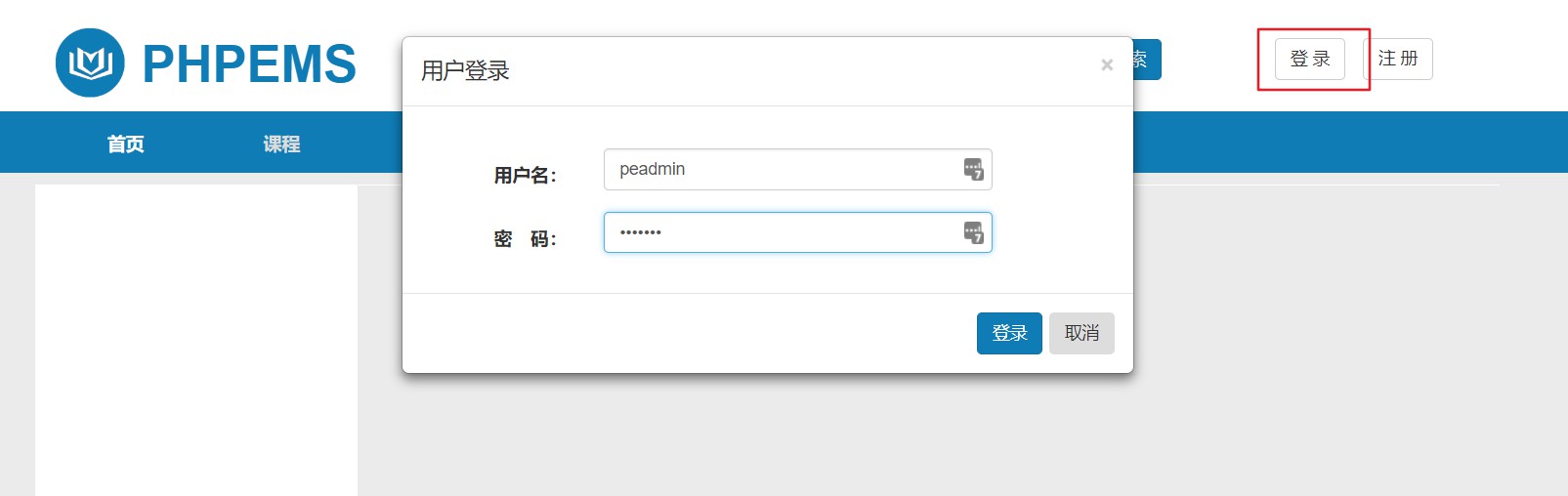Click the grey backdrop below the login dialog

click(768, 434)
